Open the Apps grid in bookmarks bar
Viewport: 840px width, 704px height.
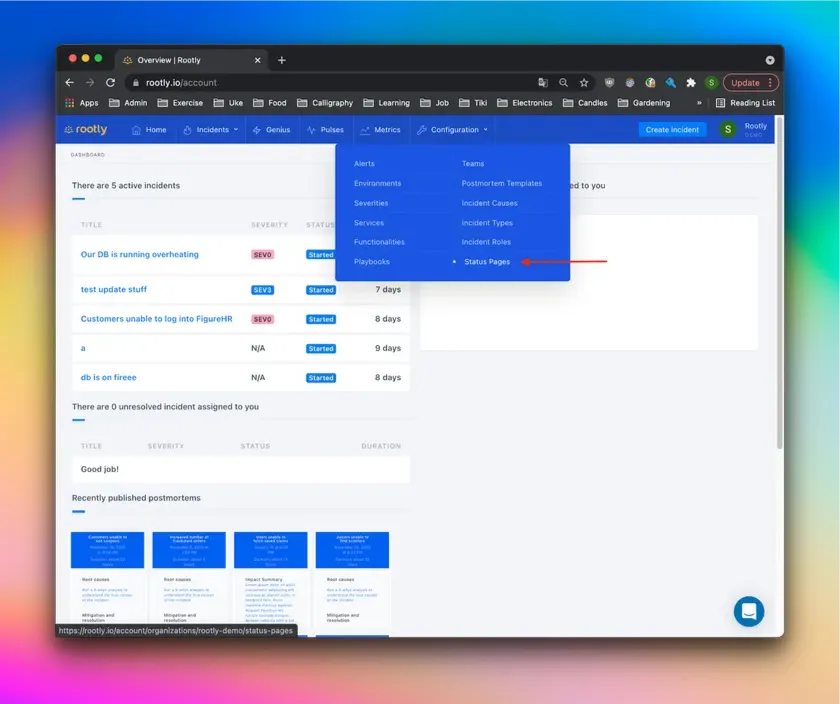[81, 103]
